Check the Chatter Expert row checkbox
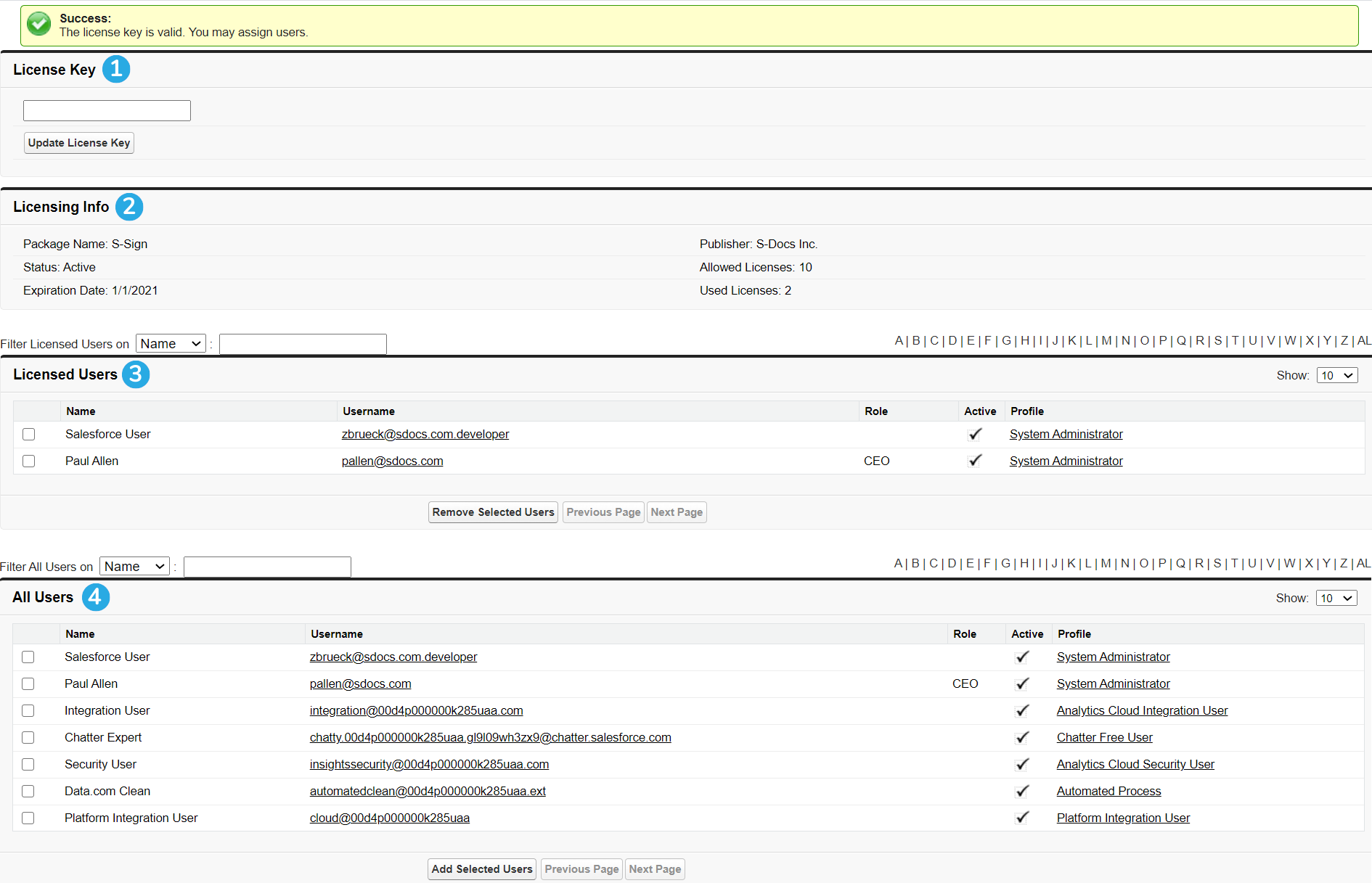1372x883 pixels. click(x=28, y=737)
